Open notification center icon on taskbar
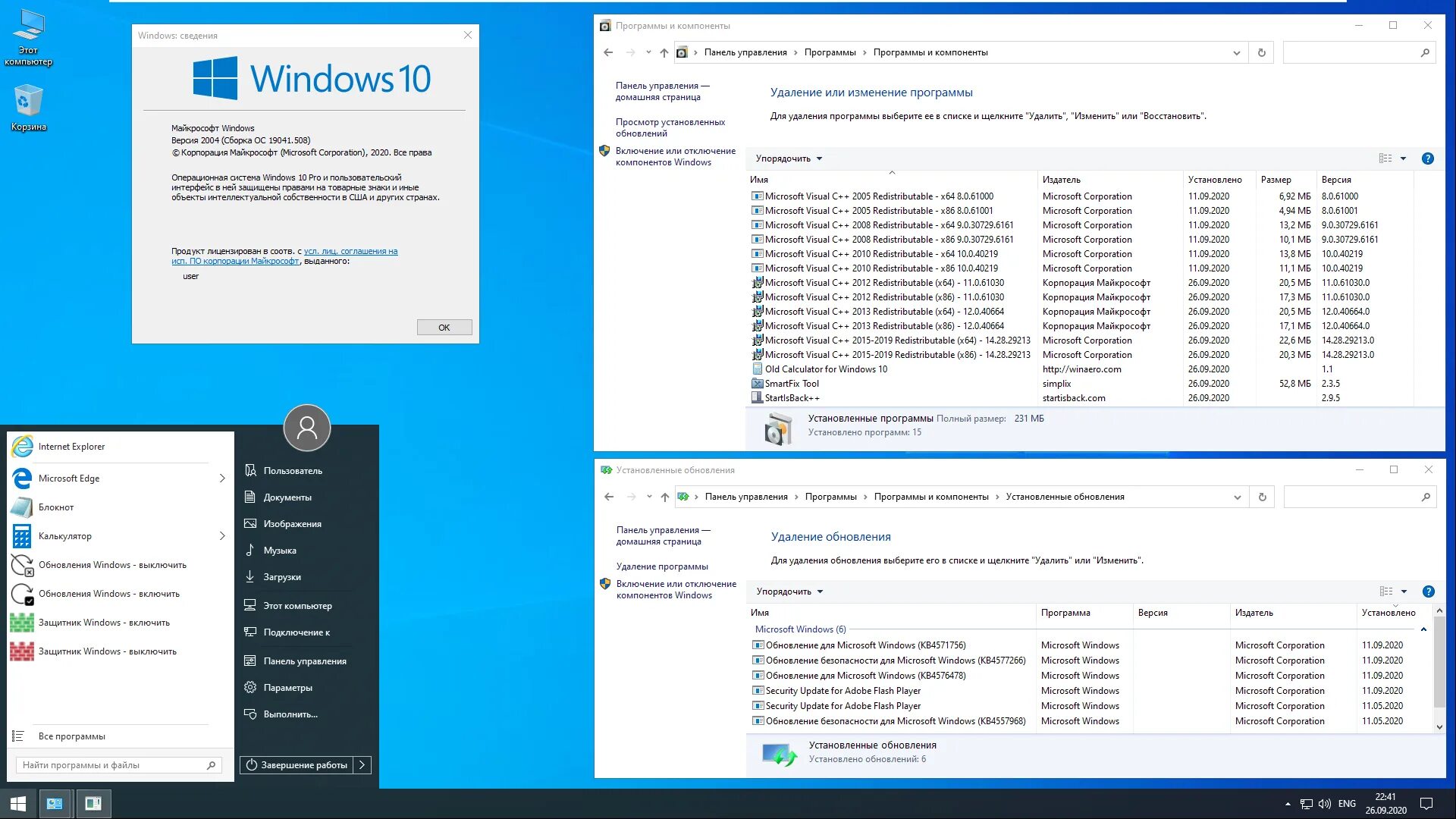The width and height of the screenshot is (1456, 819). 1426,804
